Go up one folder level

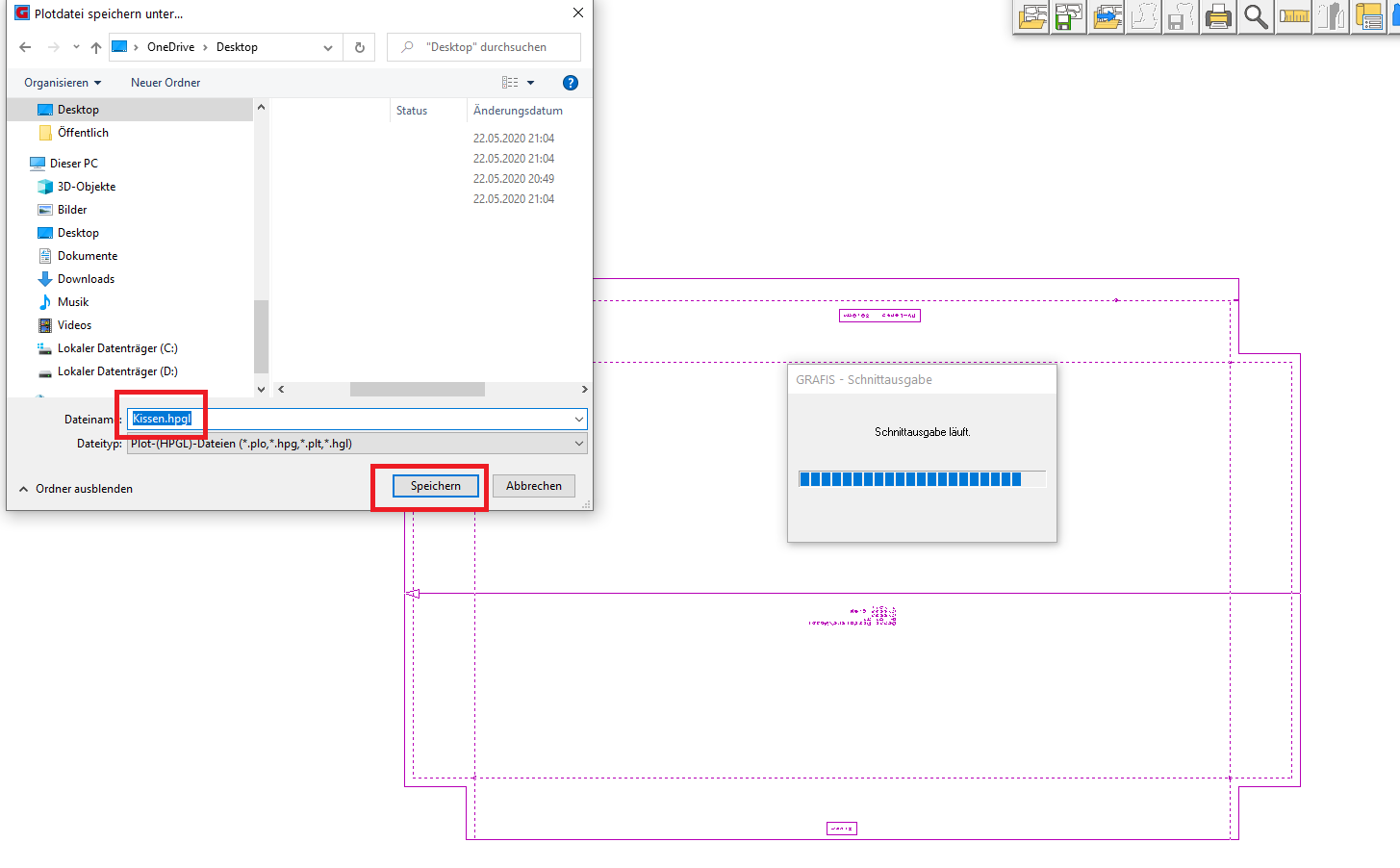(x=96, y=47)
